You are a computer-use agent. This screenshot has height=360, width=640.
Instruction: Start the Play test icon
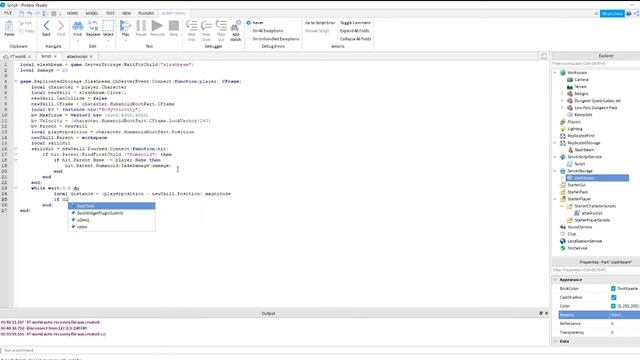125,26
